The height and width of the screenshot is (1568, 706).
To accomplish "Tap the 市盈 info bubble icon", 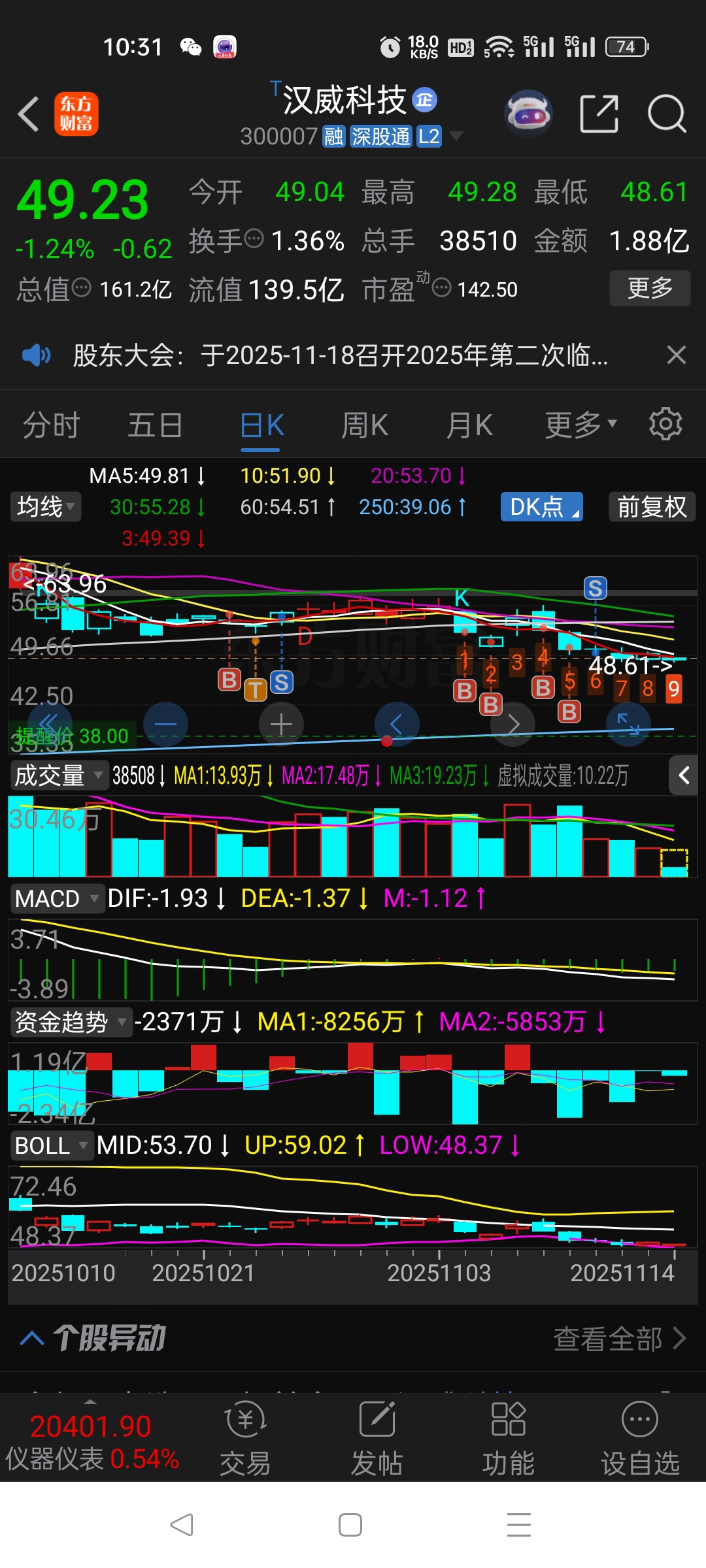I will [442, 287].
